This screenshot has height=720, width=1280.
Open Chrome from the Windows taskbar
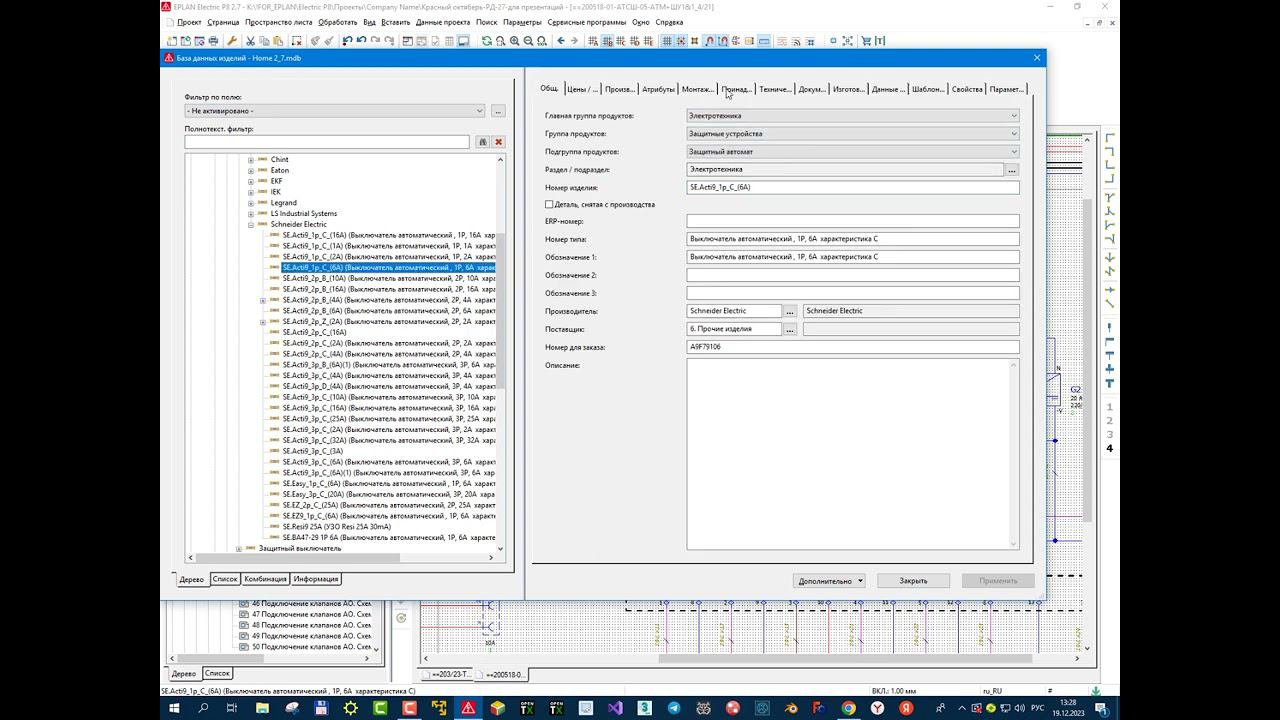848,708
